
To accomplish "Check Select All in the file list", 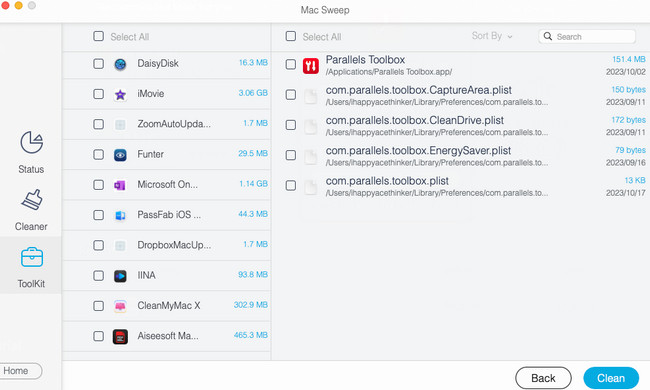I will coord(291,36).
